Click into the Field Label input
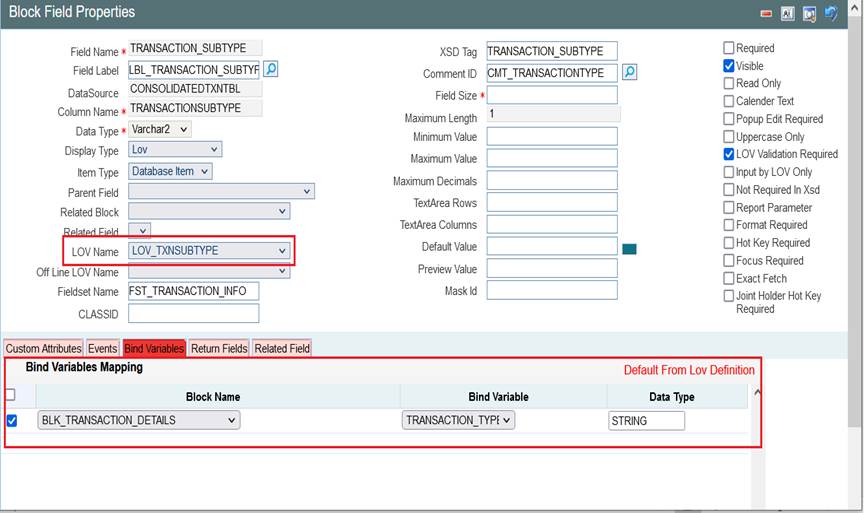864x513 pixels. 194,70
